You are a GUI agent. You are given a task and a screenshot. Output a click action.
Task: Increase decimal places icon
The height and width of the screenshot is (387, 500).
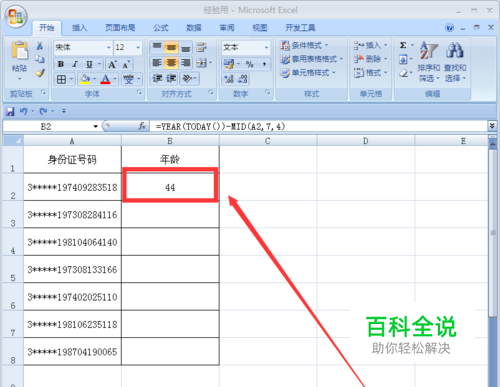click(x=229, y=79)
